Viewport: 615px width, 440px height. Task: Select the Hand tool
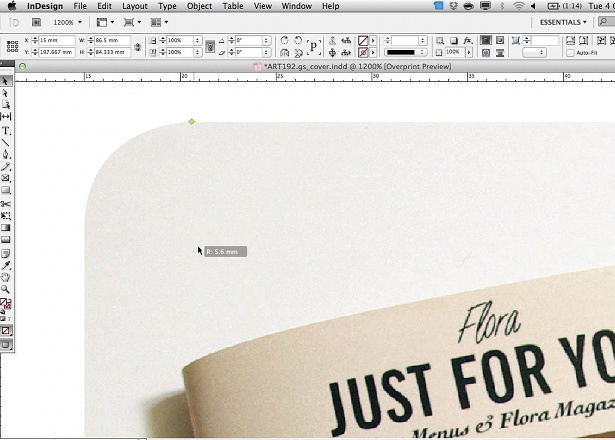click(5, 277)
